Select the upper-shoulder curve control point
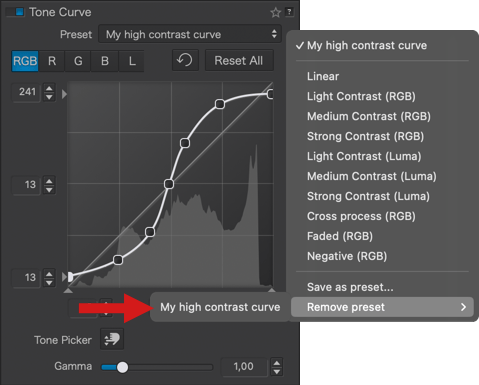The height and width of the screenshot is (385, 479). pos(220,104)
